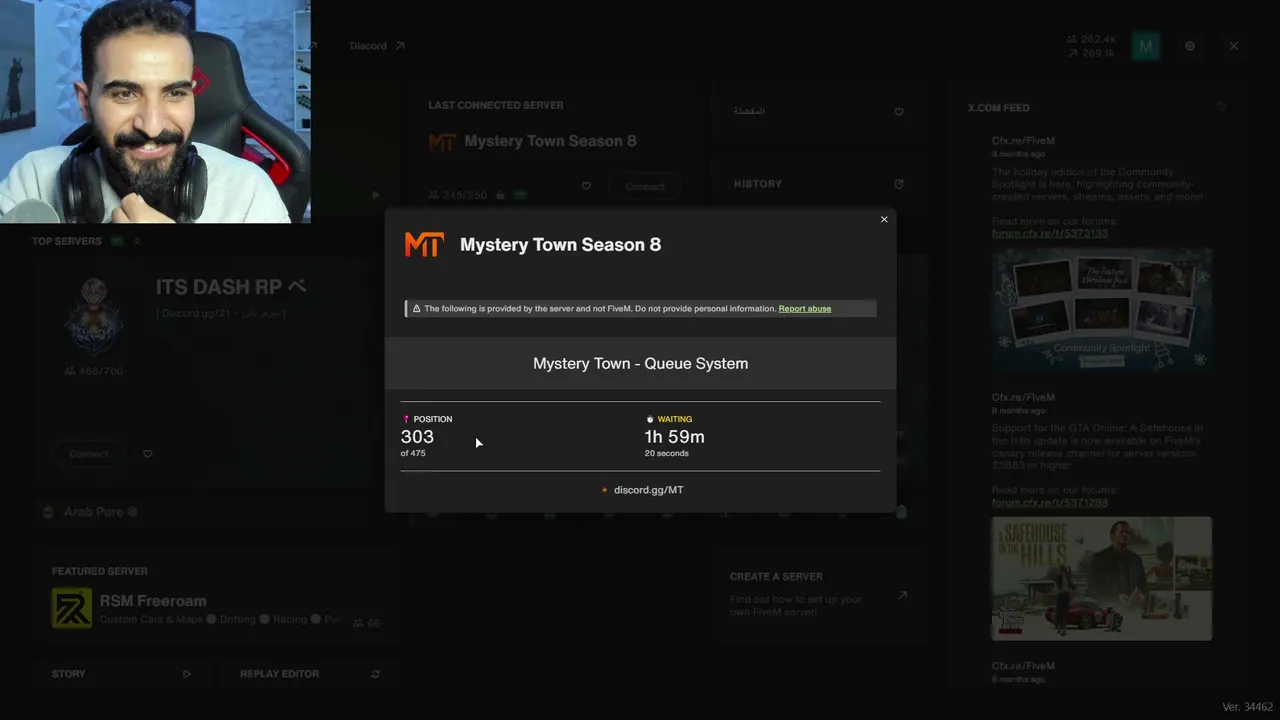Click the play arrow icon next to STORY
This screenshot has width=1280, height=720.
[x=187, y=674]
